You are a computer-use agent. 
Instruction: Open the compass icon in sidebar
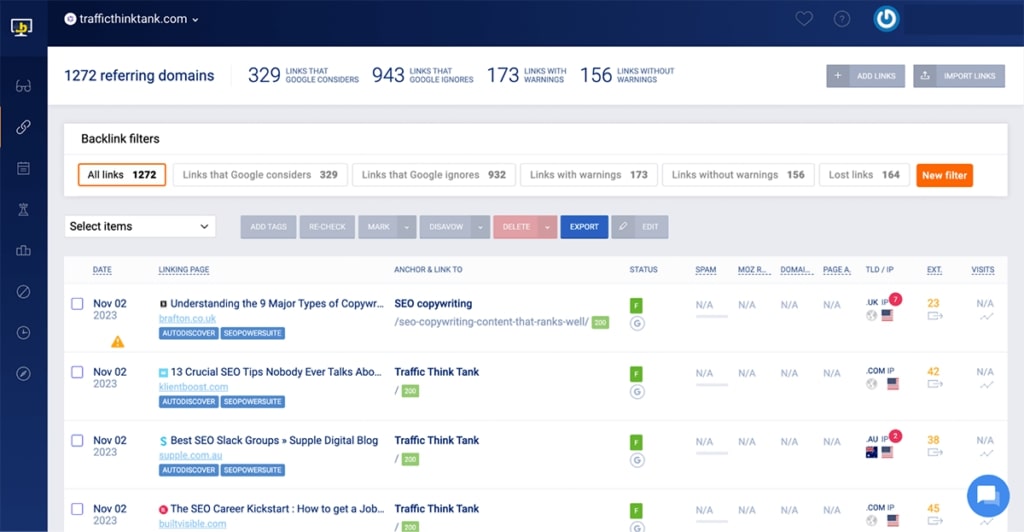24,374
